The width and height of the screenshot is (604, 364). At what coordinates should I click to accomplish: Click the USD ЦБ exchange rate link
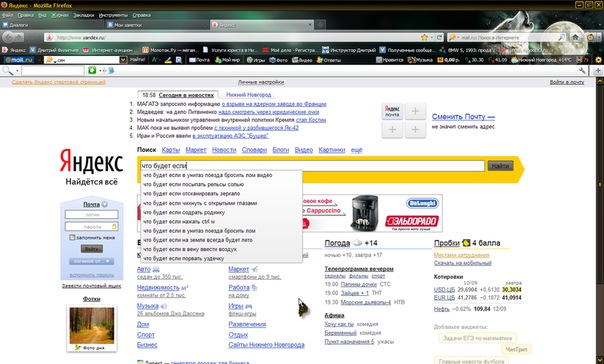coord(444,290)
